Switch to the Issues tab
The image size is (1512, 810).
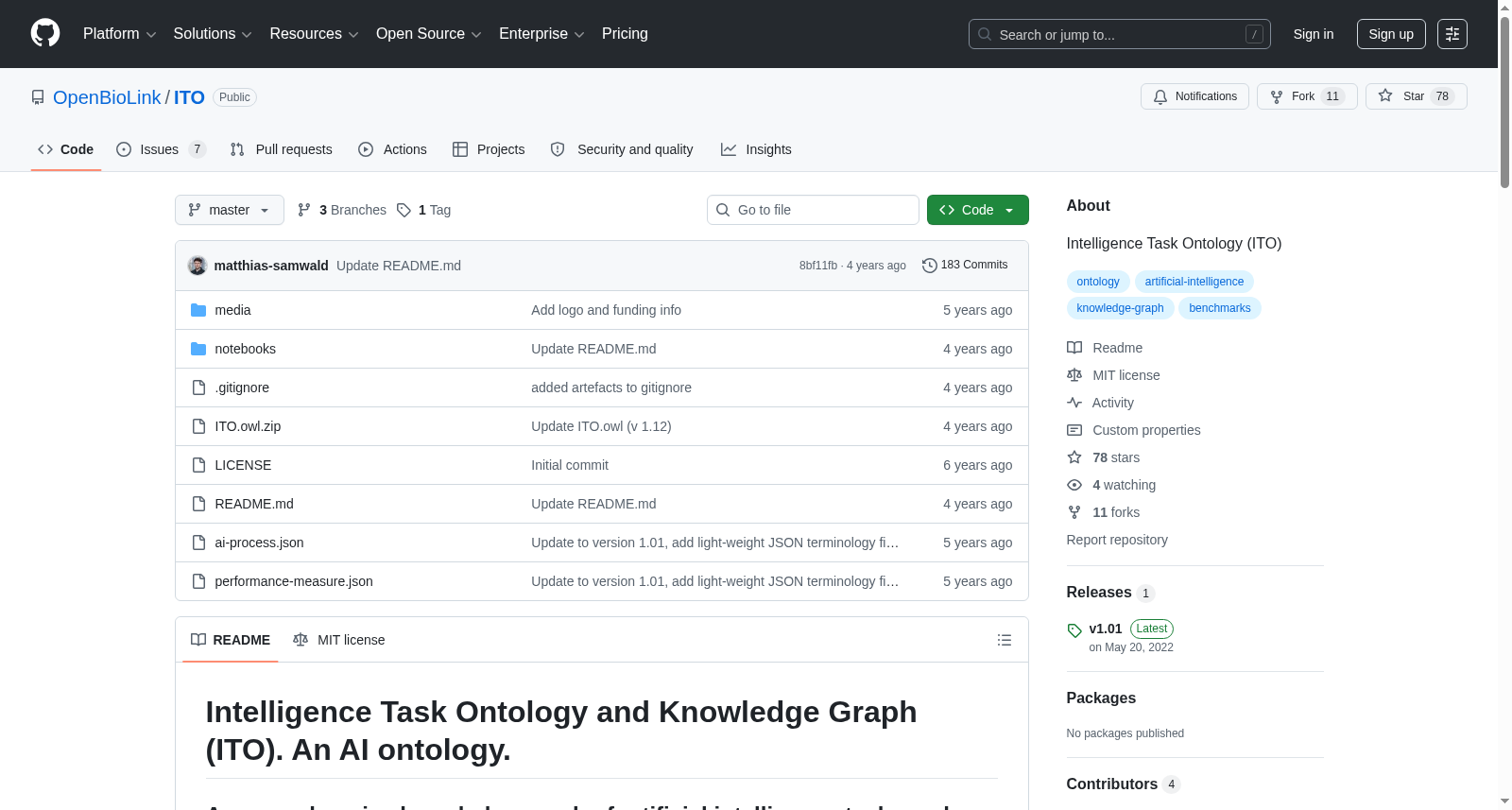coord(161,149)
